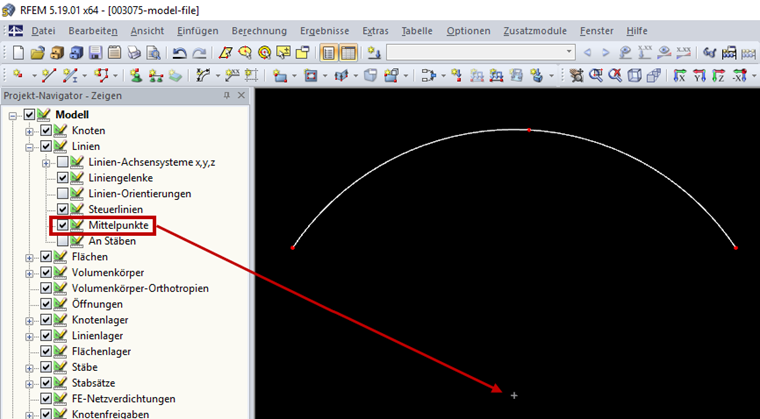Uncheck the Öffnungen checkbox
The height and width of the screenshot is (419, 760).
(46, 304)
